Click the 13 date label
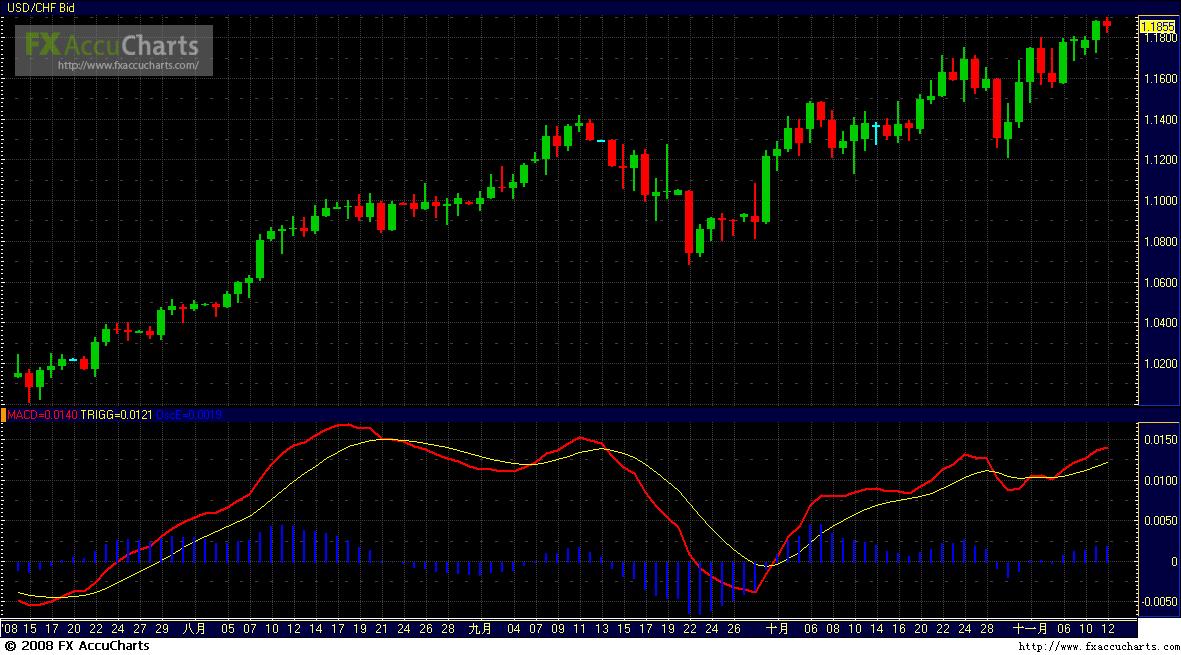The image size is (1181, 655). tap(601, 629)
